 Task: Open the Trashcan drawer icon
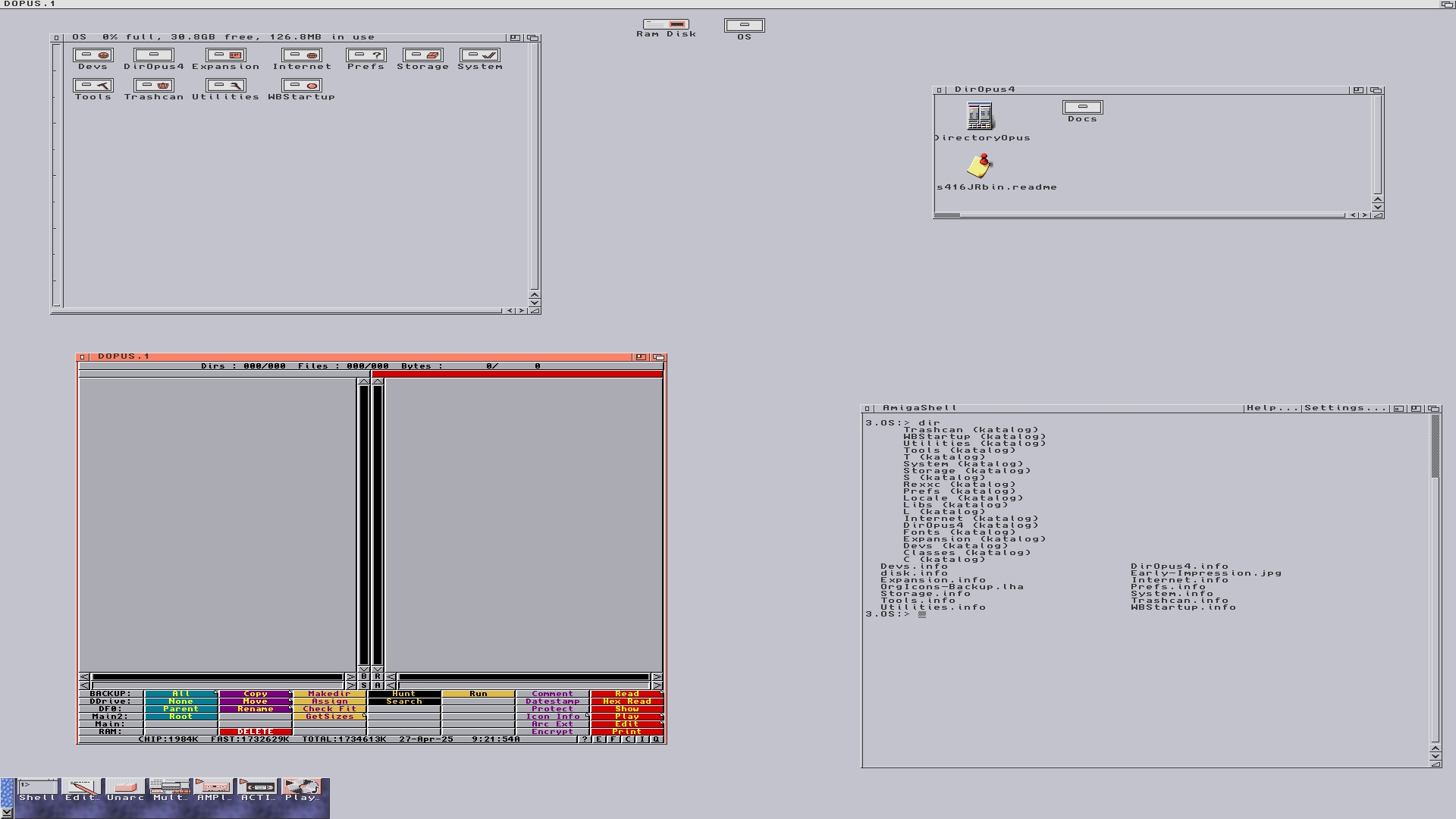coord(154,86)
